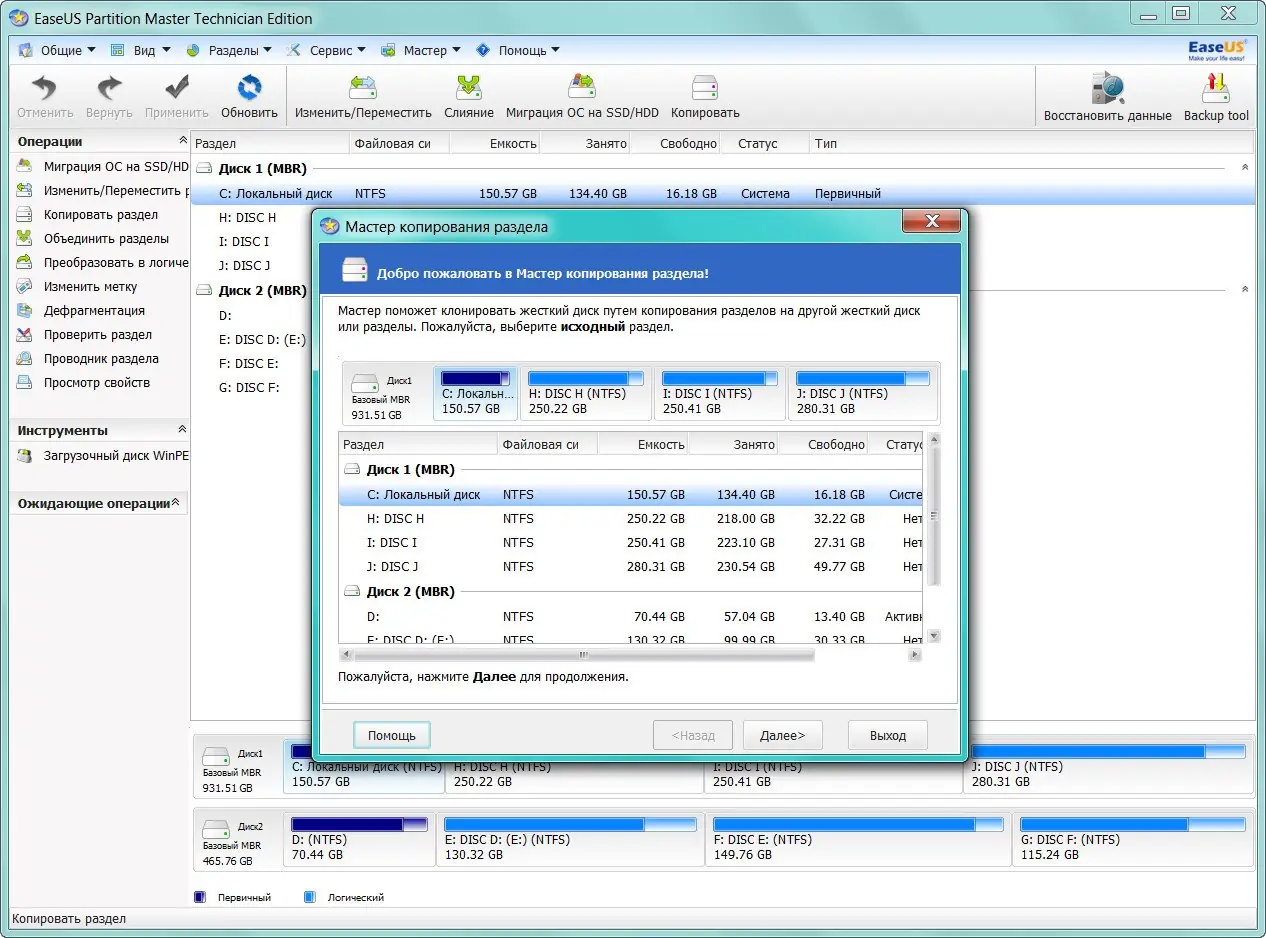Image resolution: width=1266 pixels, height=938 pixels.
Task: Click the Выход button in wizard
Action: [x=887, y=735]
